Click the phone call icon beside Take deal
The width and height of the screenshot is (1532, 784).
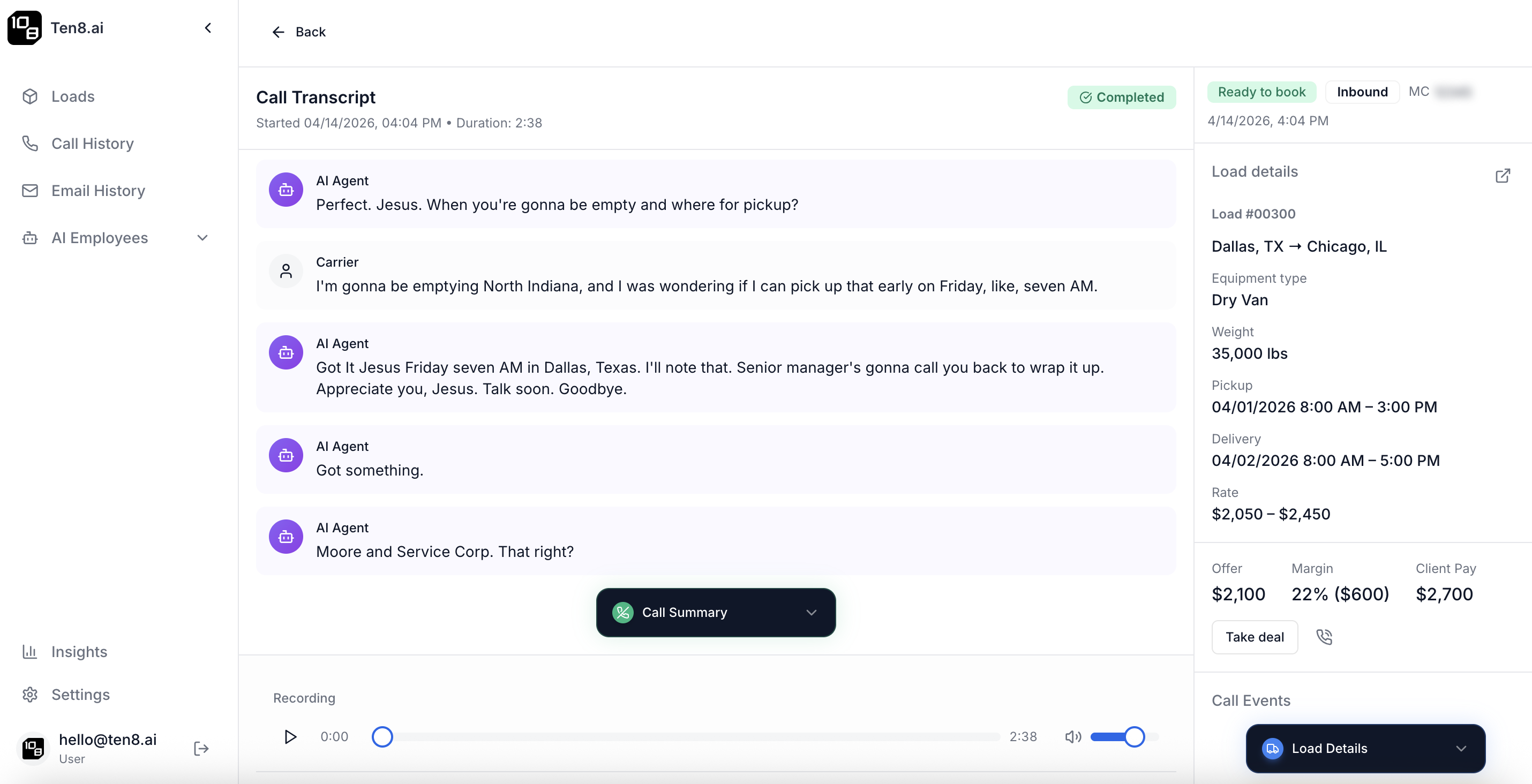click(1324, 637)
